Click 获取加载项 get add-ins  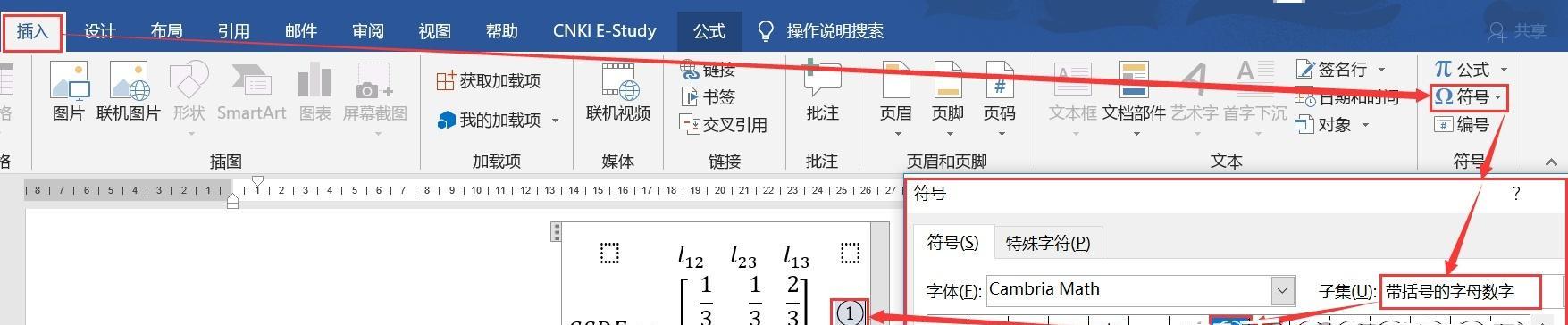pos(489,81)
